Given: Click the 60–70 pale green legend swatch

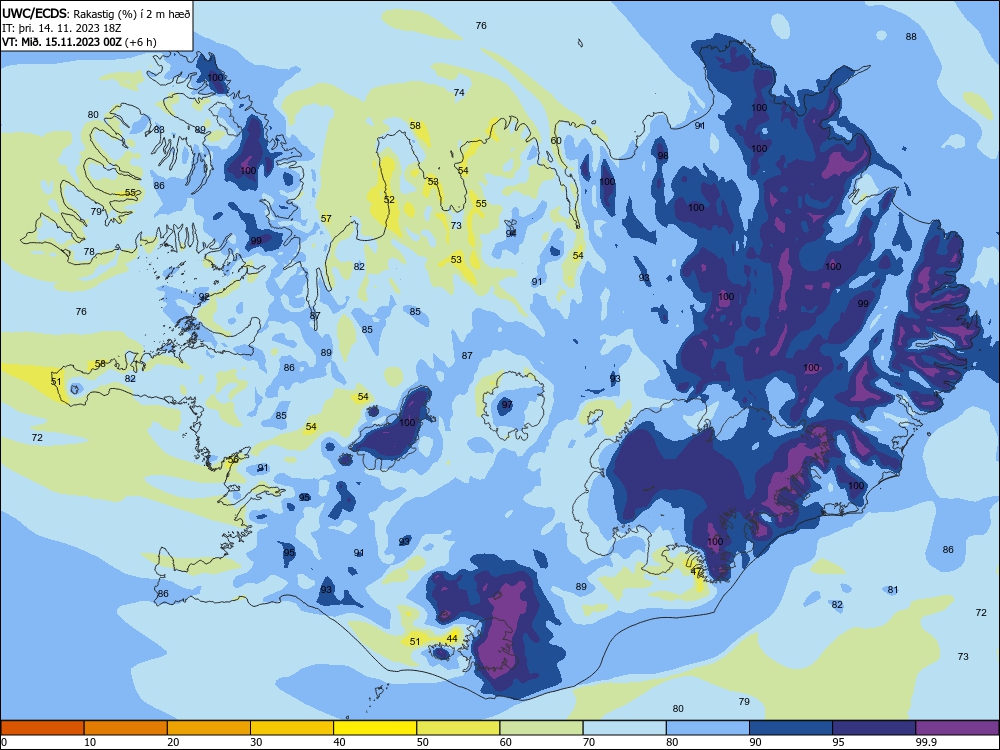Looking at the screenshot, I should [x=541, y=728].
